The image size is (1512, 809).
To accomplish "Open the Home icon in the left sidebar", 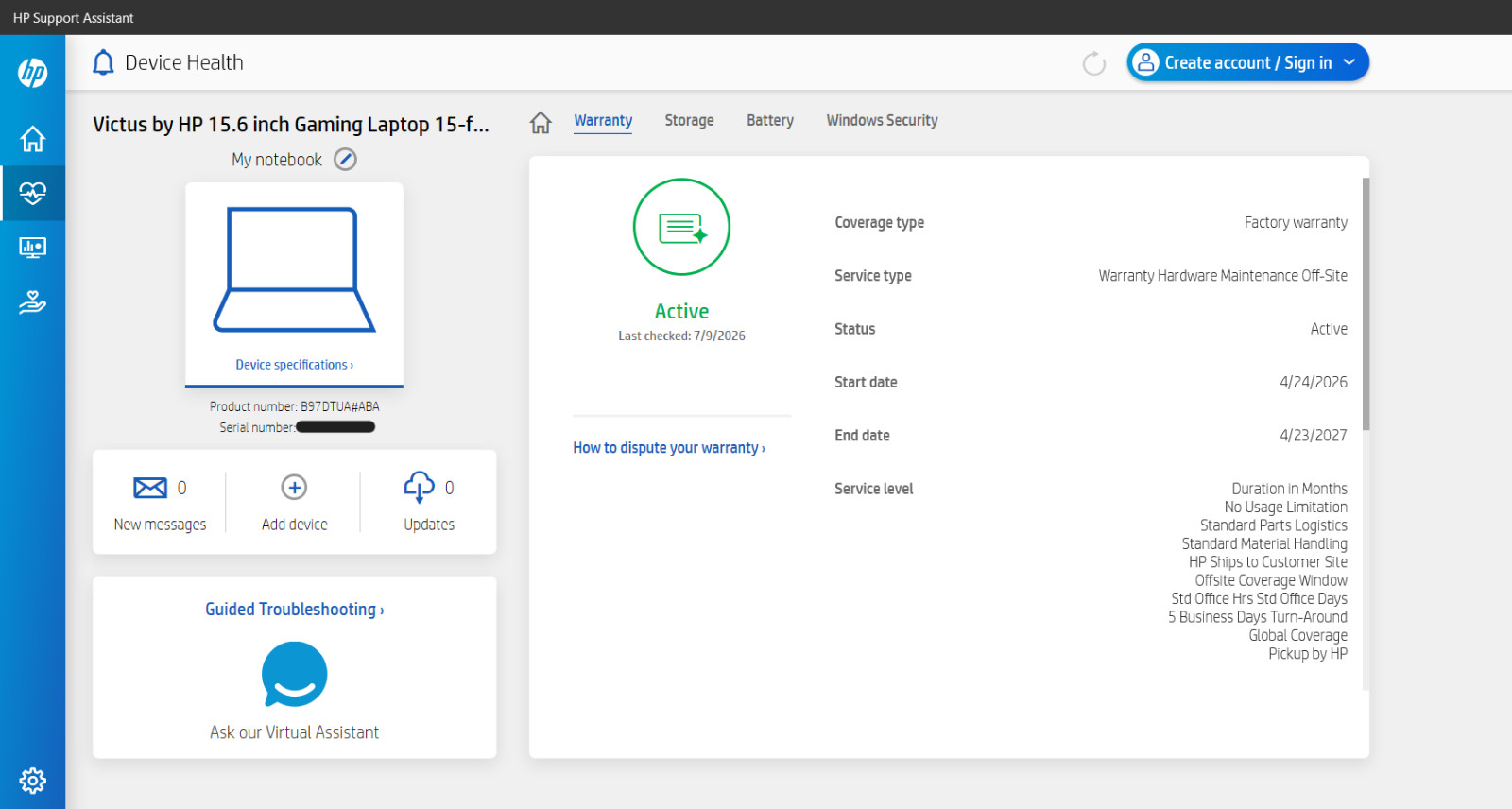I will click(32, 139).
